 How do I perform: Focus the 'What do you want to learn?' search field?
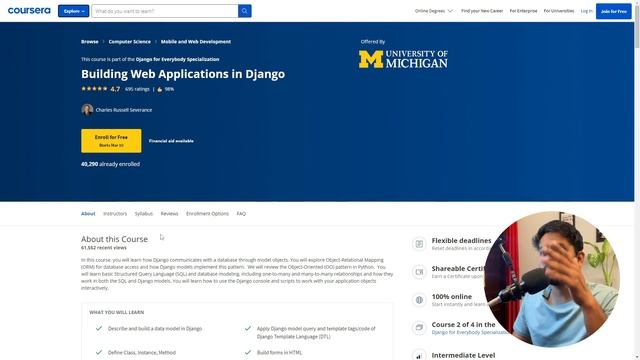(165, 11)
